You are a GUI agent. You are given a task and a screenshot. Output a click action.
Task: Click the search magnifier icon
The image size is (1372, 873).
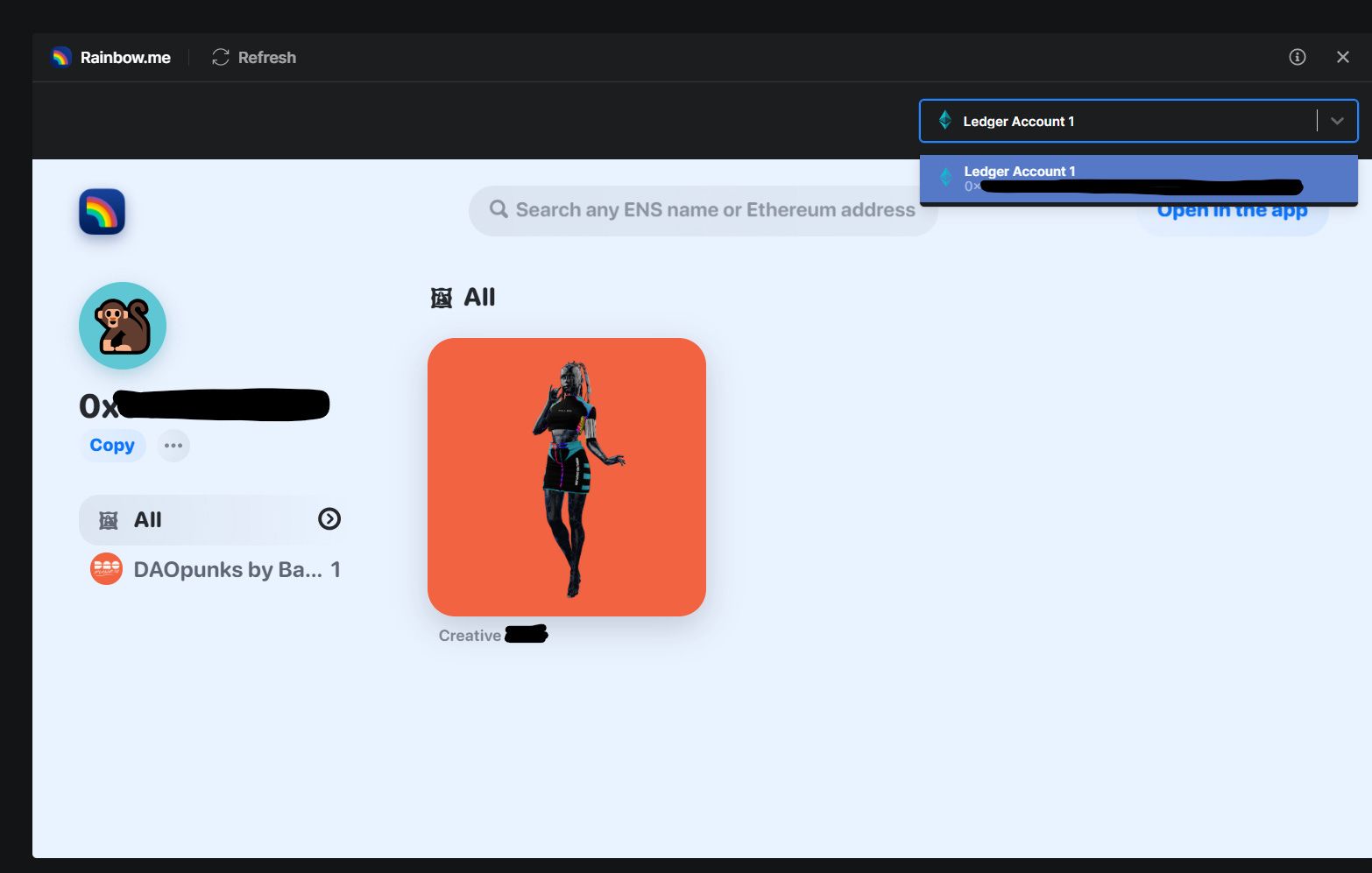(x=499, y=210)
